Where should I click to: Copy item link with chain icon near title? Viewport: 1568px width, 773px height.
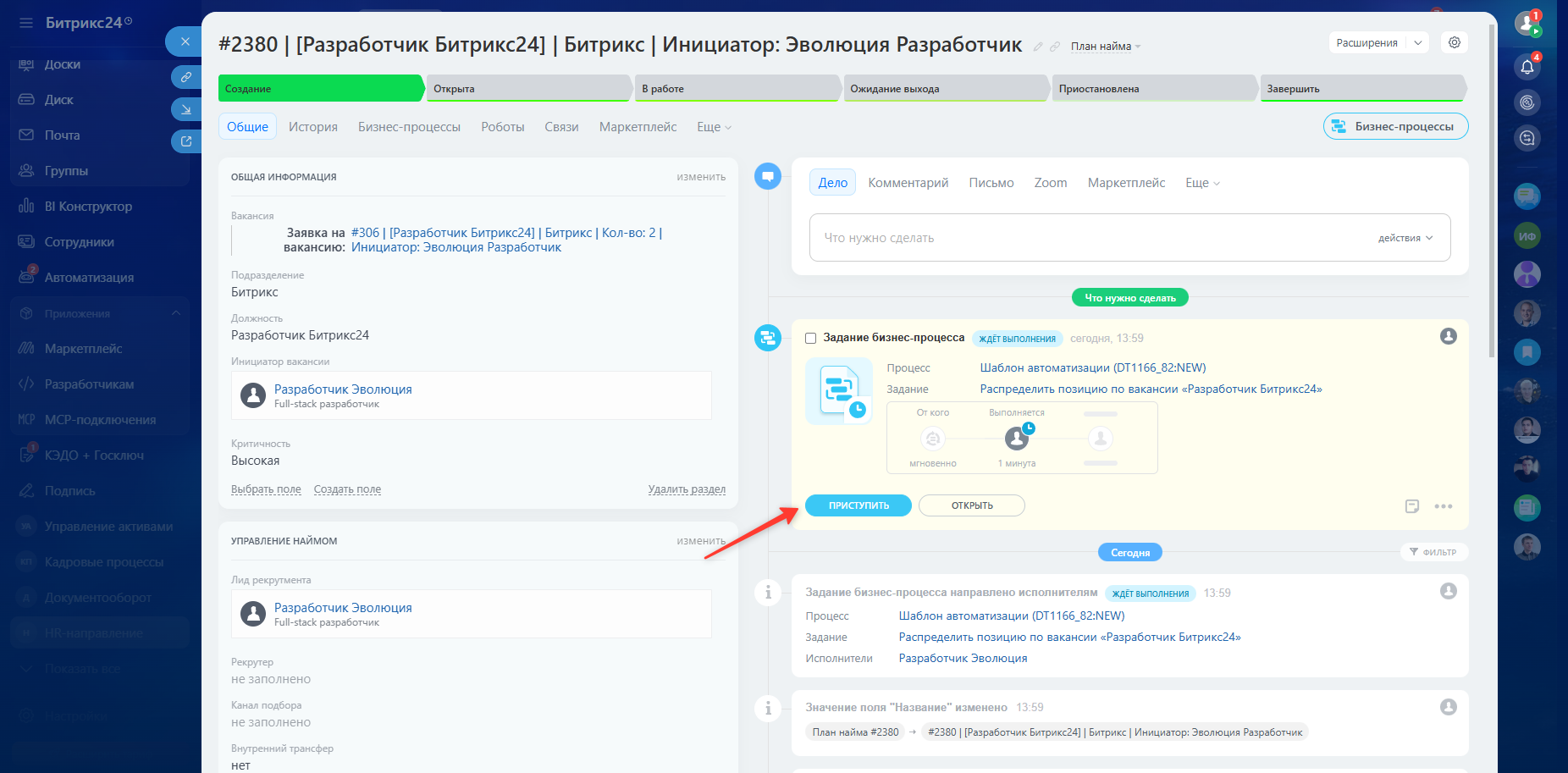pyautogui.click(x=1055, y=47)
